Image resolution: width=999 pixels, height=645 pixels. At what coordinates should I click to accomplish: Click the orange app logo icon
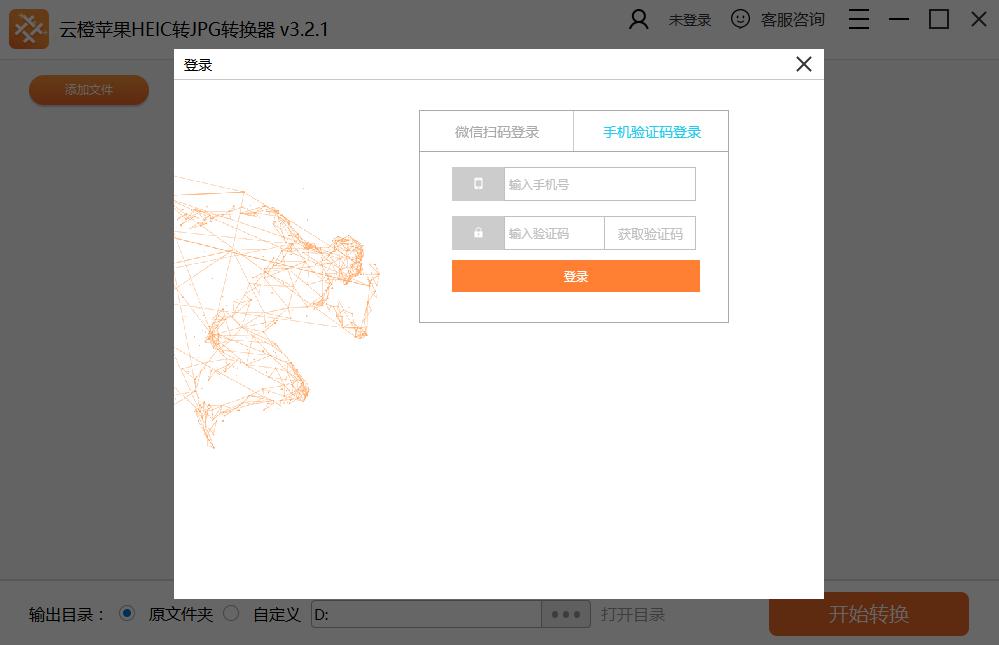(29, 29)
